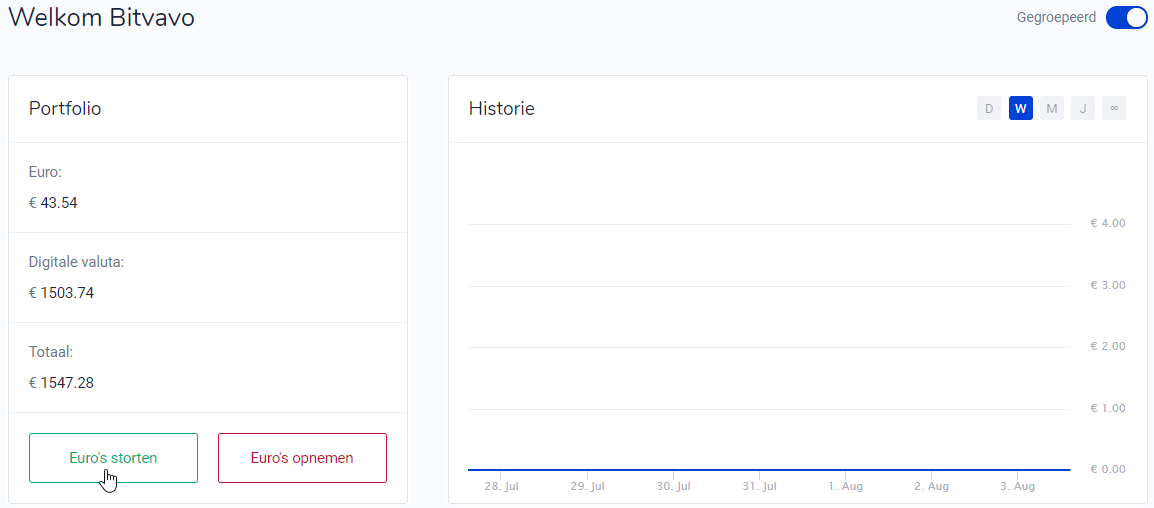Select the D day history range
This screenshot has width=1154, height=508.
click(x=989, y=108)
